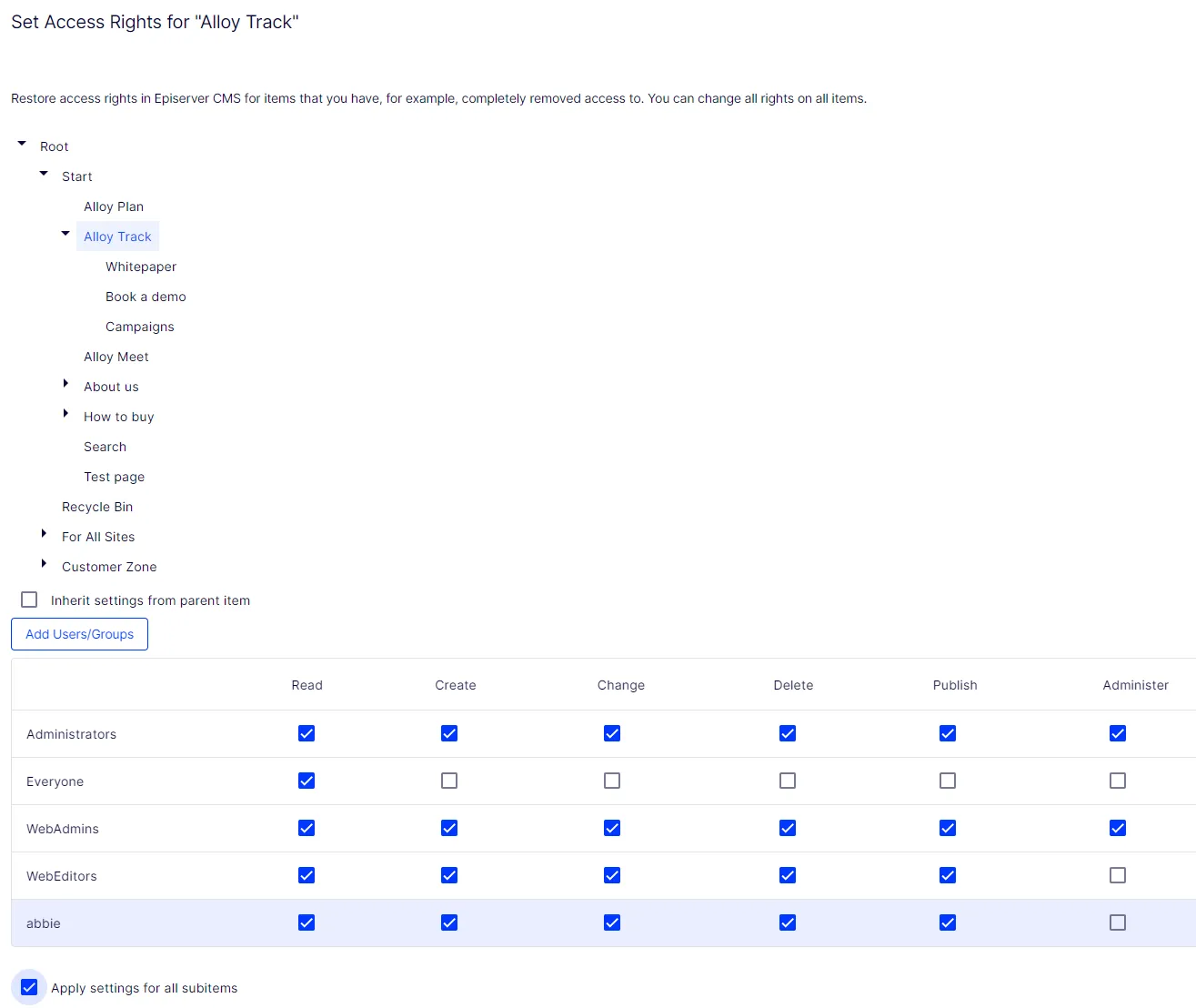Uncheck Publish for Administrators
This screenshot has height=1008, width=1196.
(x=948, y=733)
